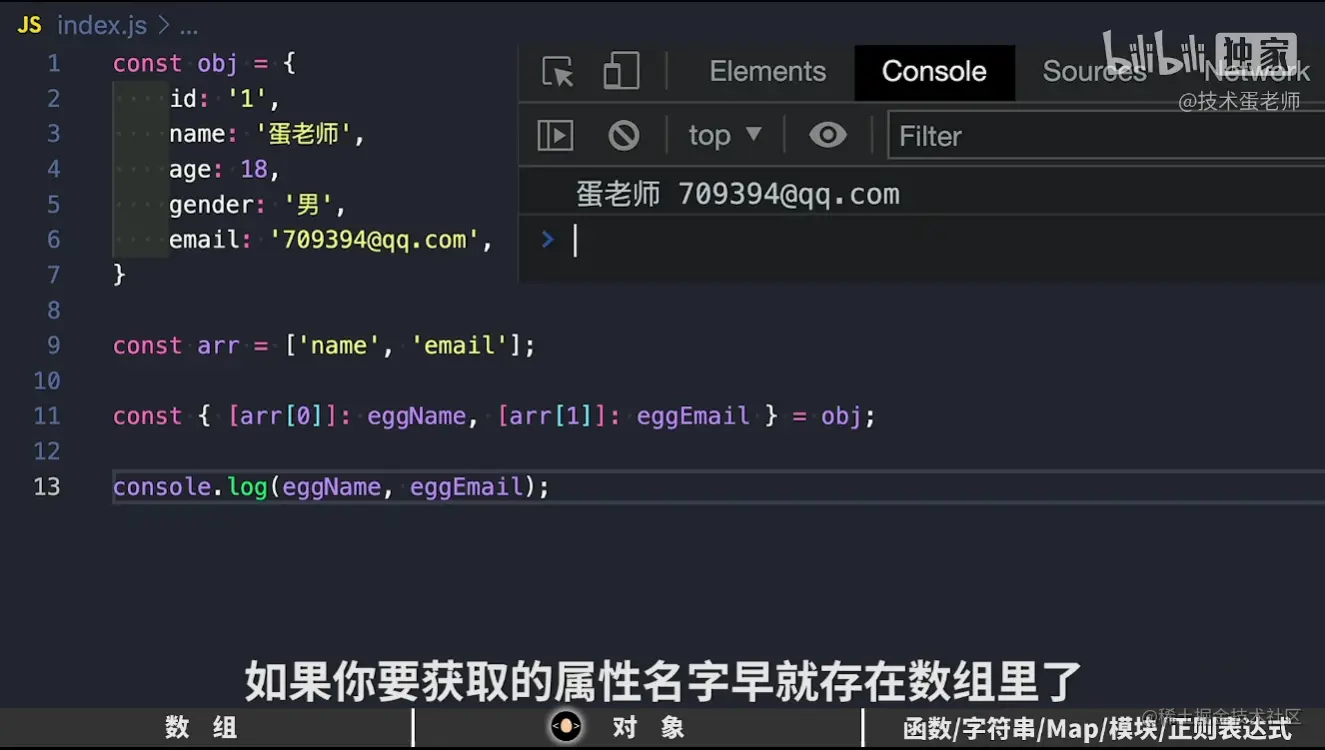Click the 数组 section label at bottom
1325x750 pixels.
click(x=198, y=727)
